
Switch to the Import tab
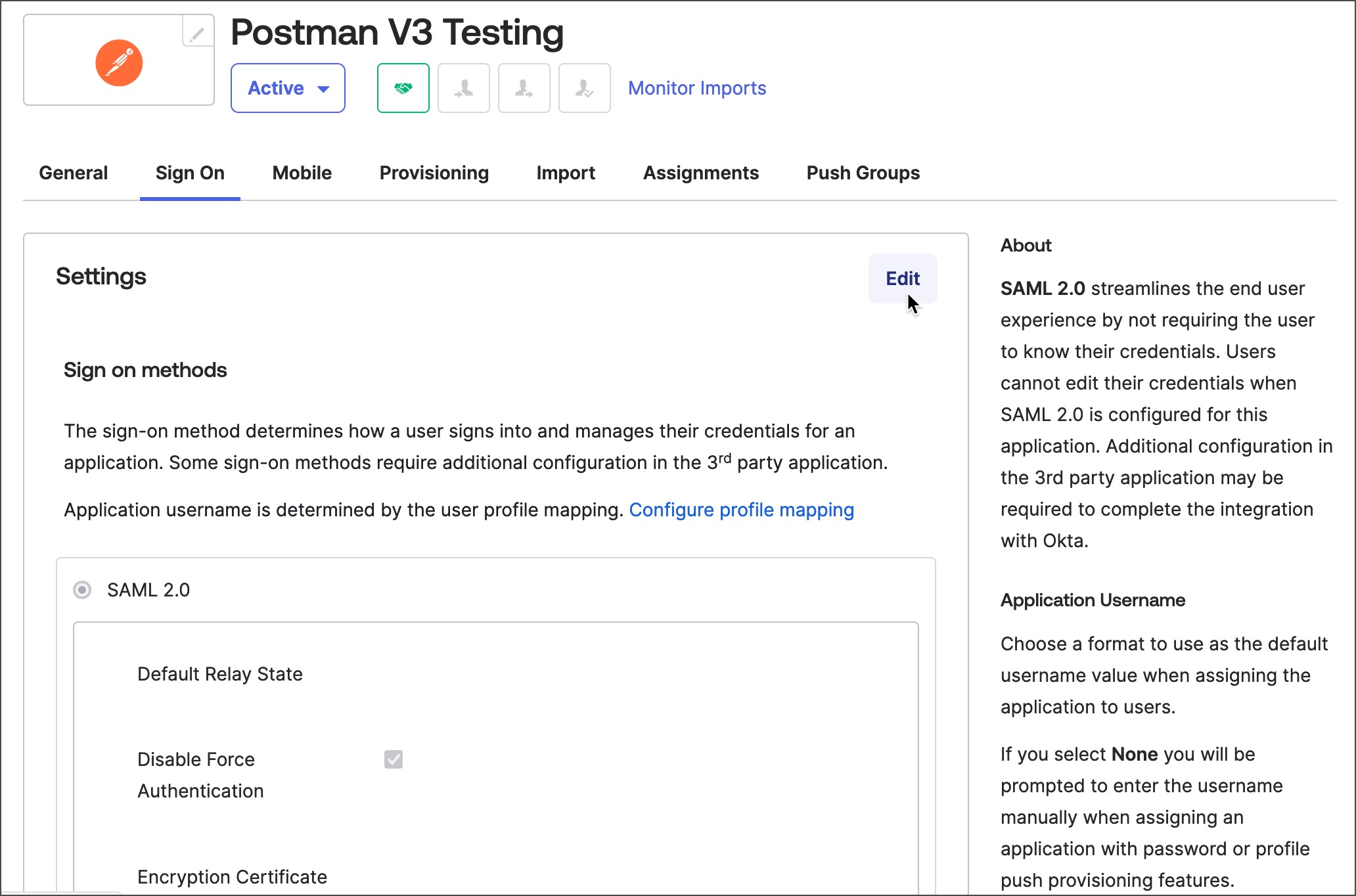[x=565, y=173]
